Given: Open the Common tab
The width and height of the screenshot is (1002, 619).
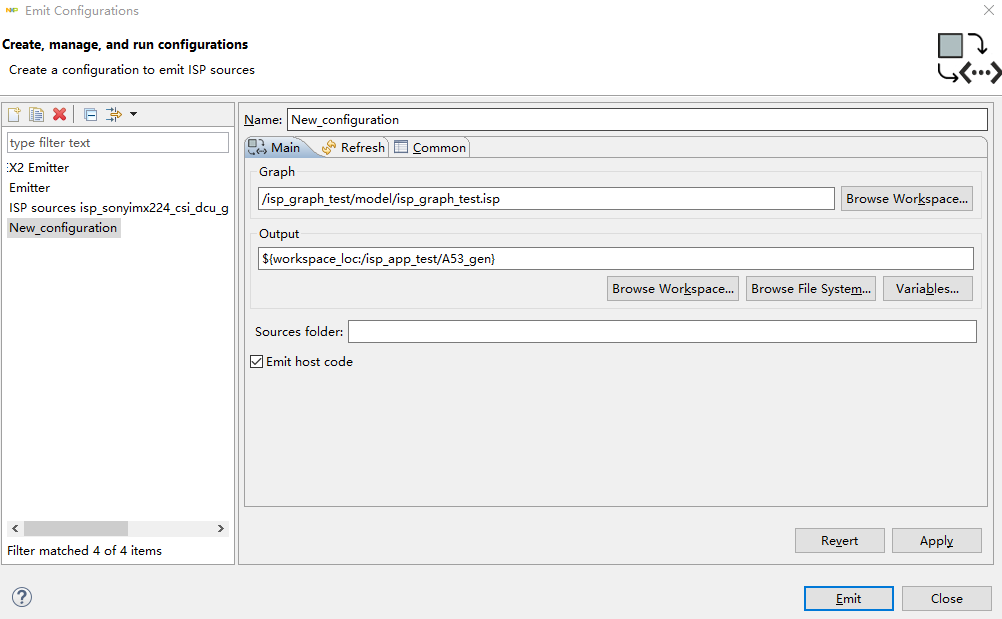Looking at the screenshot, I should tap(430, 147).
